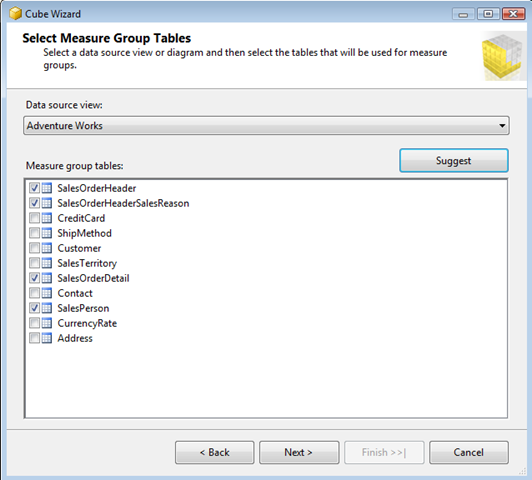Click the table icon beside CreditCard

pos(47,218)
